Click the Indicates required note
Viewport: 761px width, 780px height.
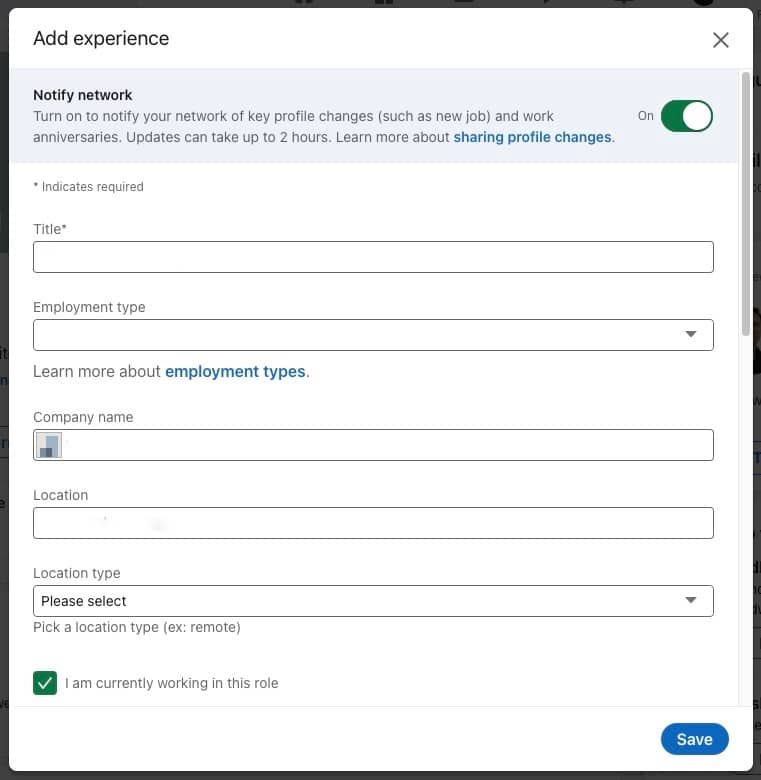pos(89,187)
